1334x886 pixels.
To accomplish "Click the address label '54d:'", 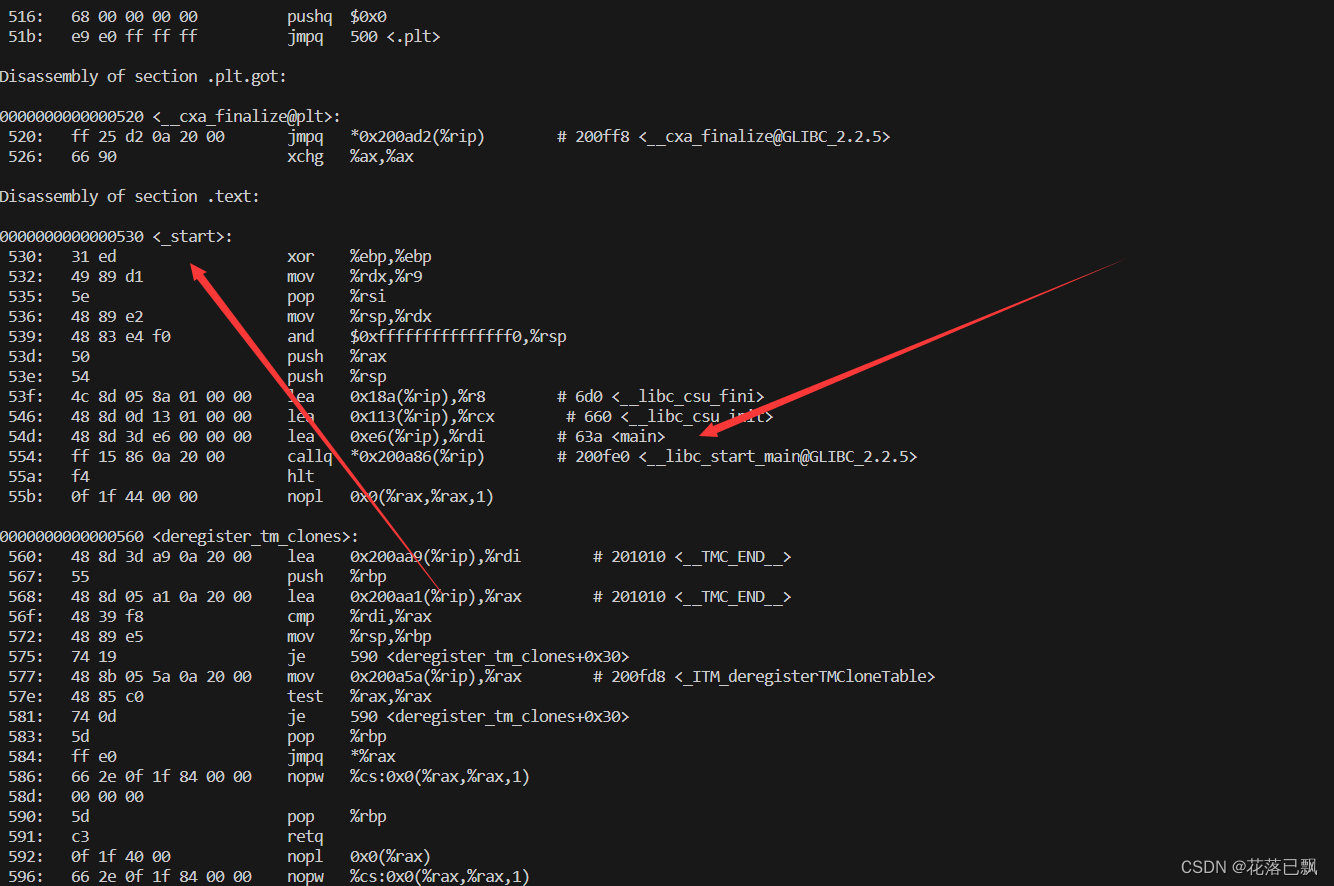I will pyautogui.click(x=25, y=437).
